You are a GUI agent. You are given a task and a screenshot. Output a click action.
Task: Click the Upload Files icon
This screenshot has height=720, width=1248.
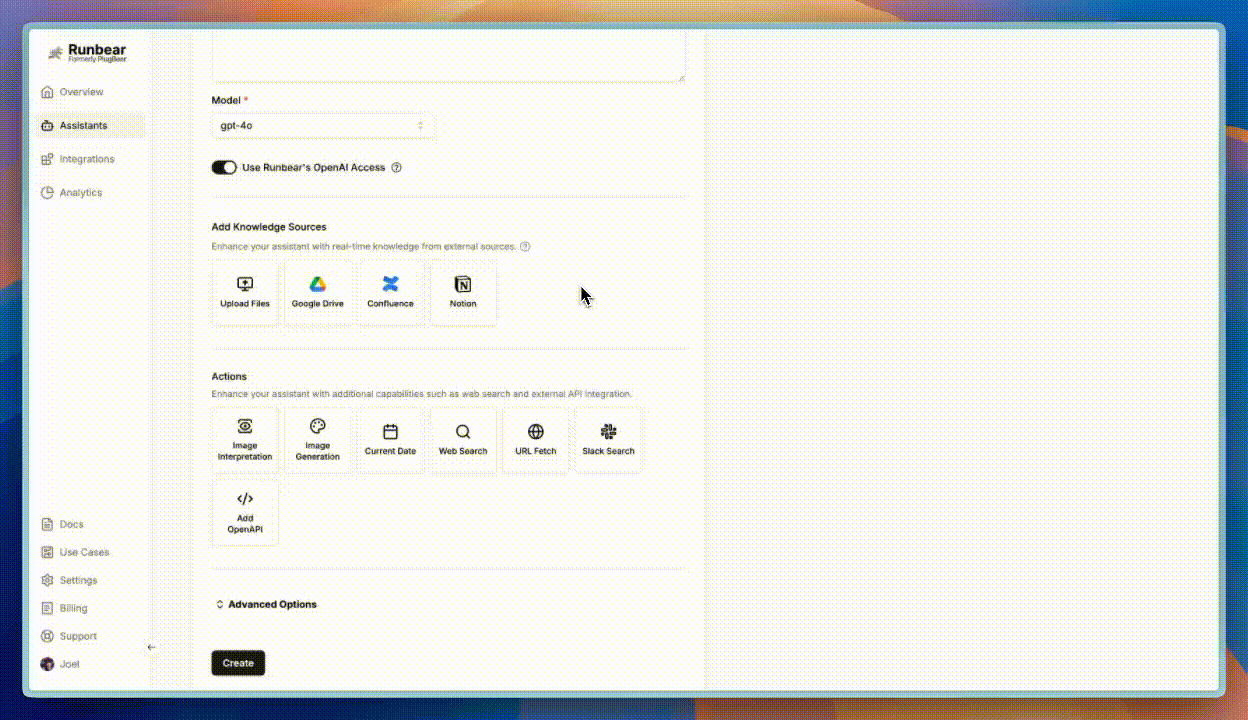[245, 292]
